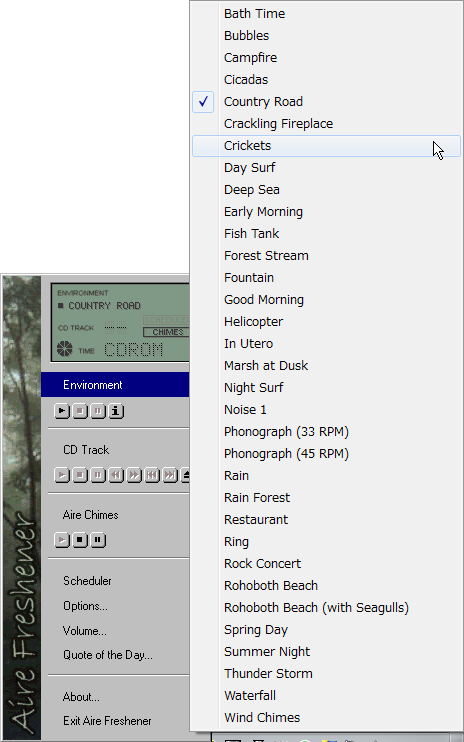Open the Environment submenu
This screenshot has width=464, height=742.
tap(115, 385)
